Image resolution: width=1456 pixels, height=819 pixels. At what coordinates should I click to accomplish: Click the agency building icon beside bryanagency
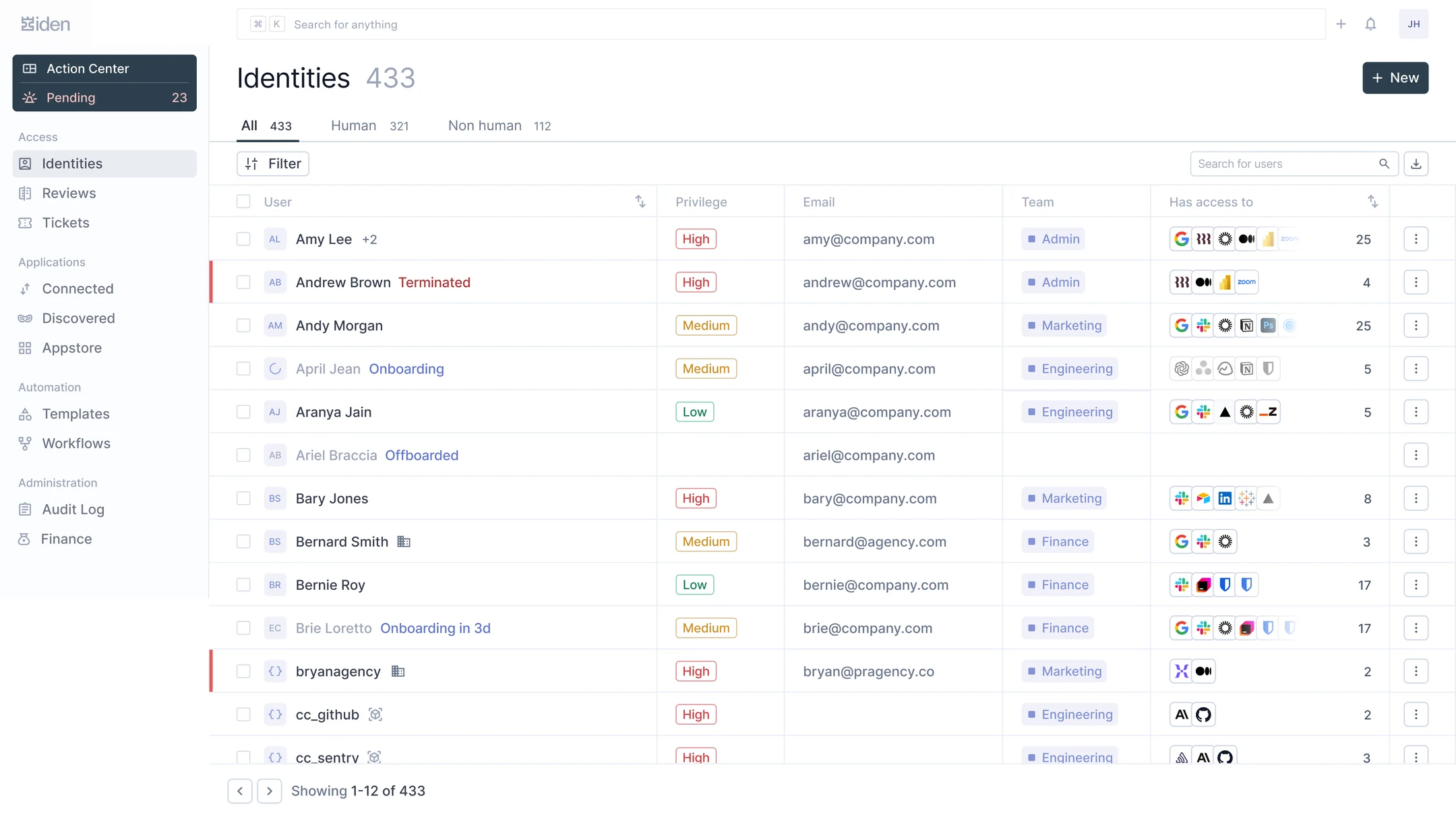[398, 671]
